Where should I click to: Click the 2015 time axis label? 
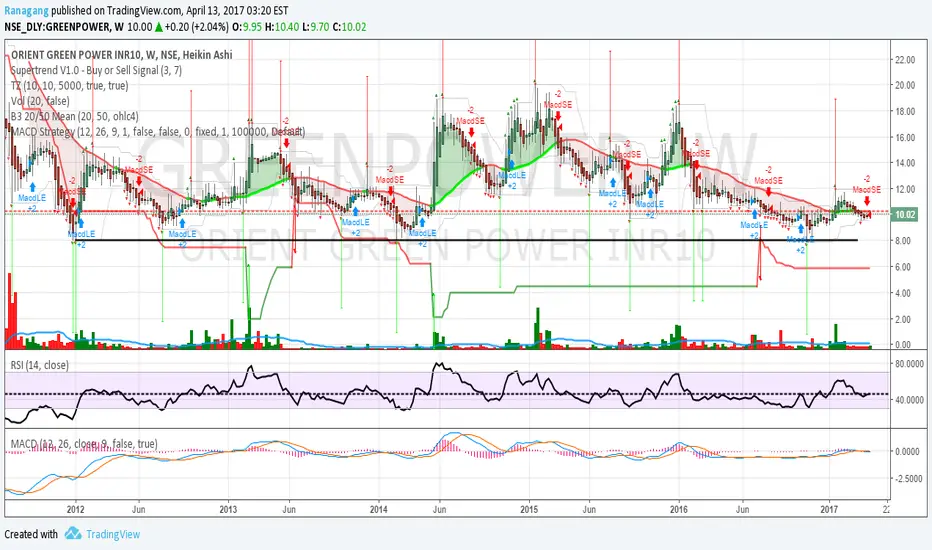[529, 510]
